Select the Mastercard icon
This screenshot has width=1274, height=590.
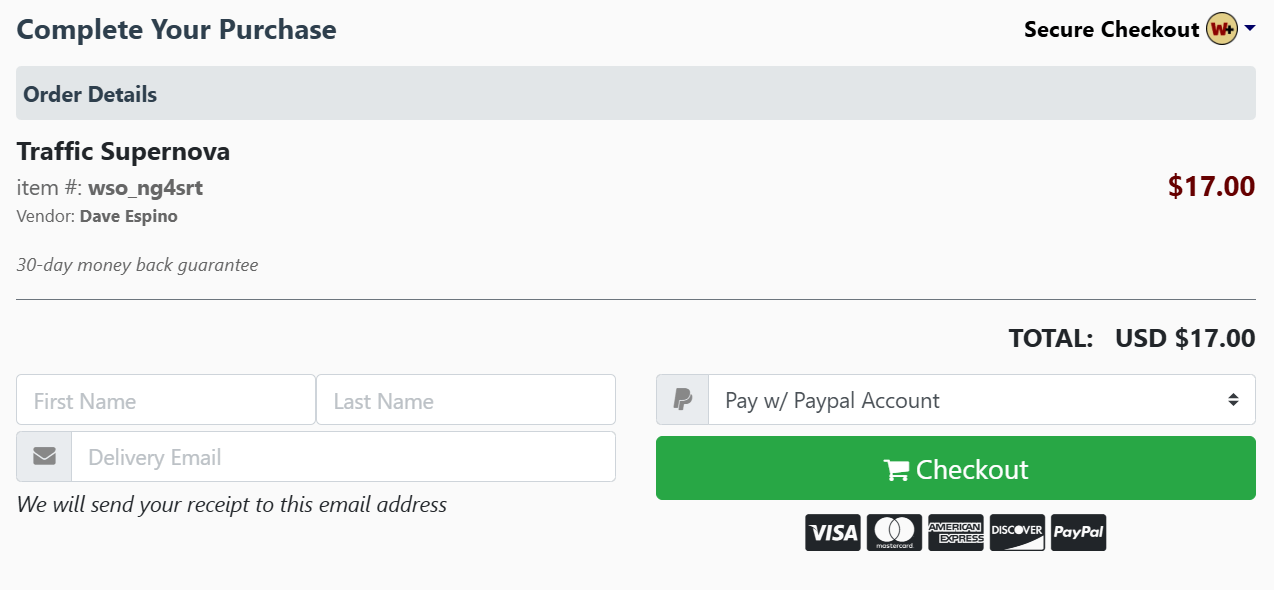pos(893,532)
